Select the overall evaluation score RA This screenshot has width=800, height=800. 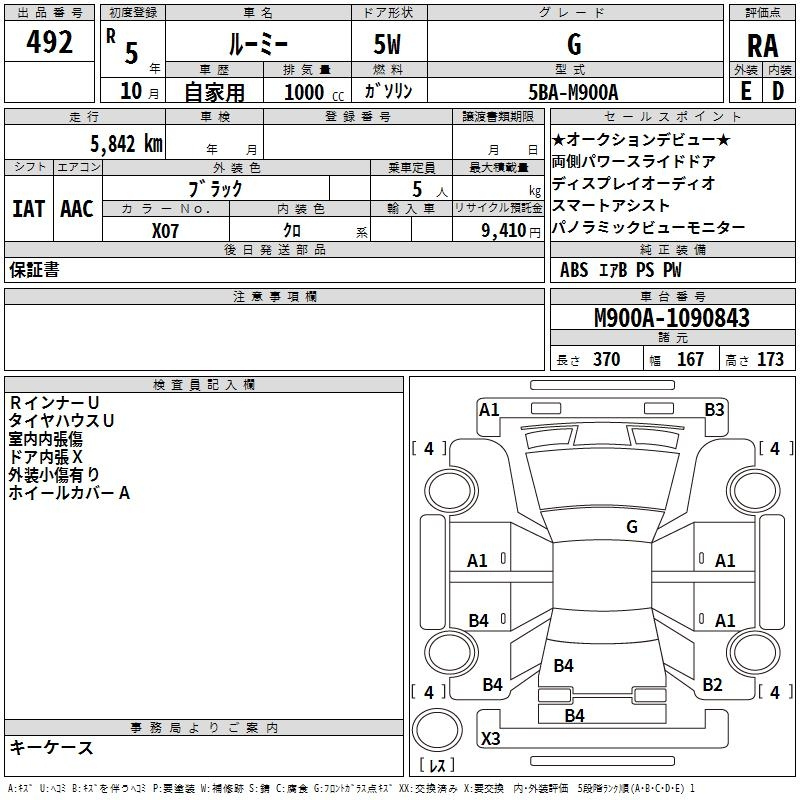point(762,46)
